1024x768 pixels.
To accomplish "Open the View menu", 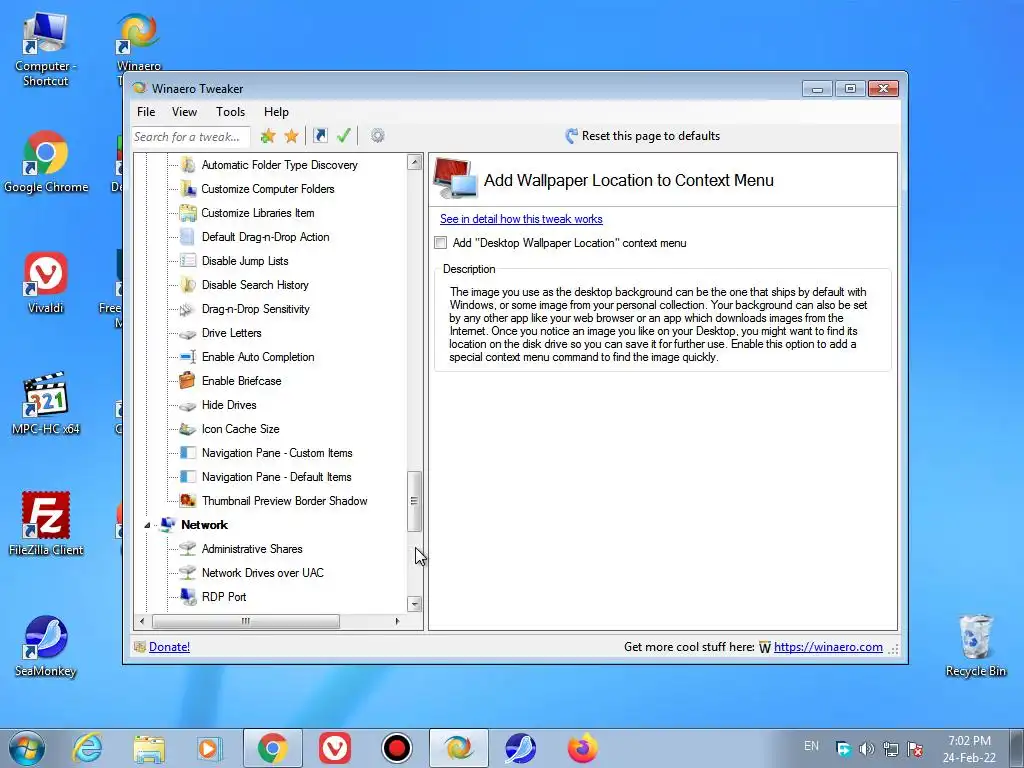I will coord(184,112).
